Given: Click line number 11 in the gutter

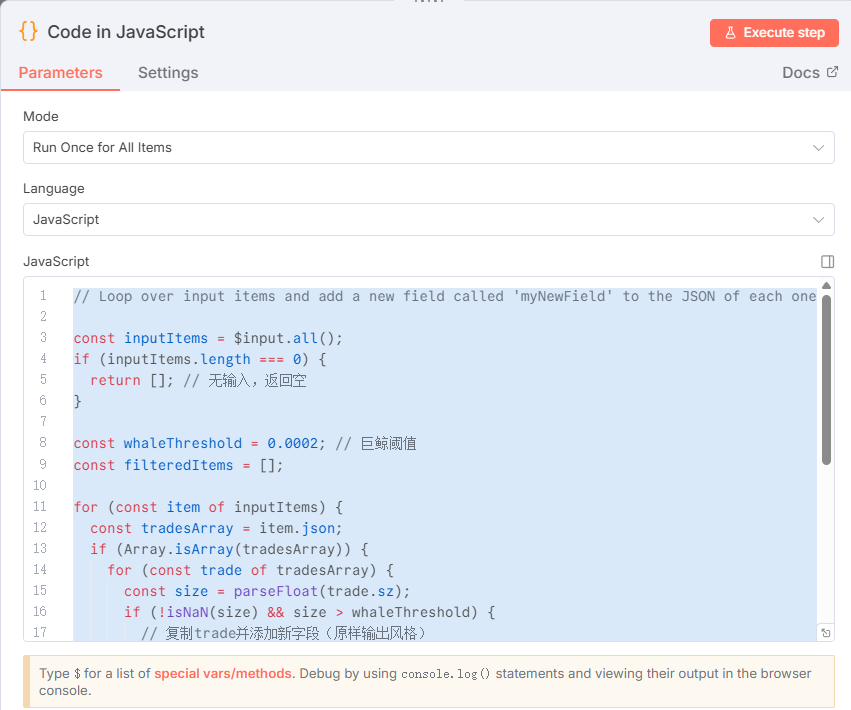Looking at the screenshot, I should [x=40, y=507].
